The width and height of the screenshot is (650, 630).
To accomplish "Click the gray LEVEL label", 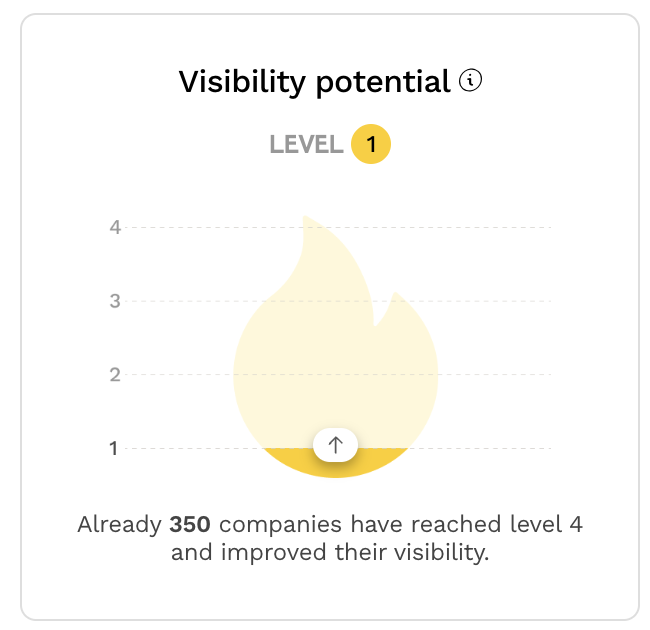I will pyautogui.click(x=306, y=144).
